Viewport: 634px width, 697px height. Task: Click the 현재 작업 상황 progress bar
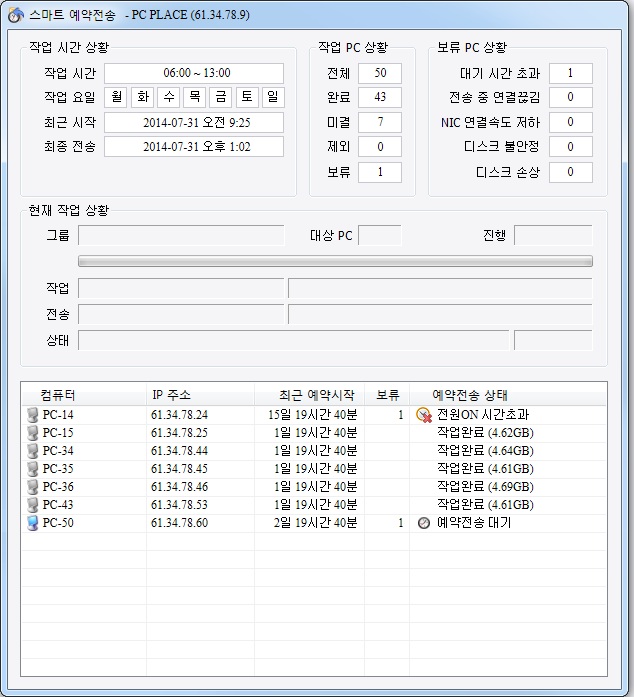(x=335, y=262)
